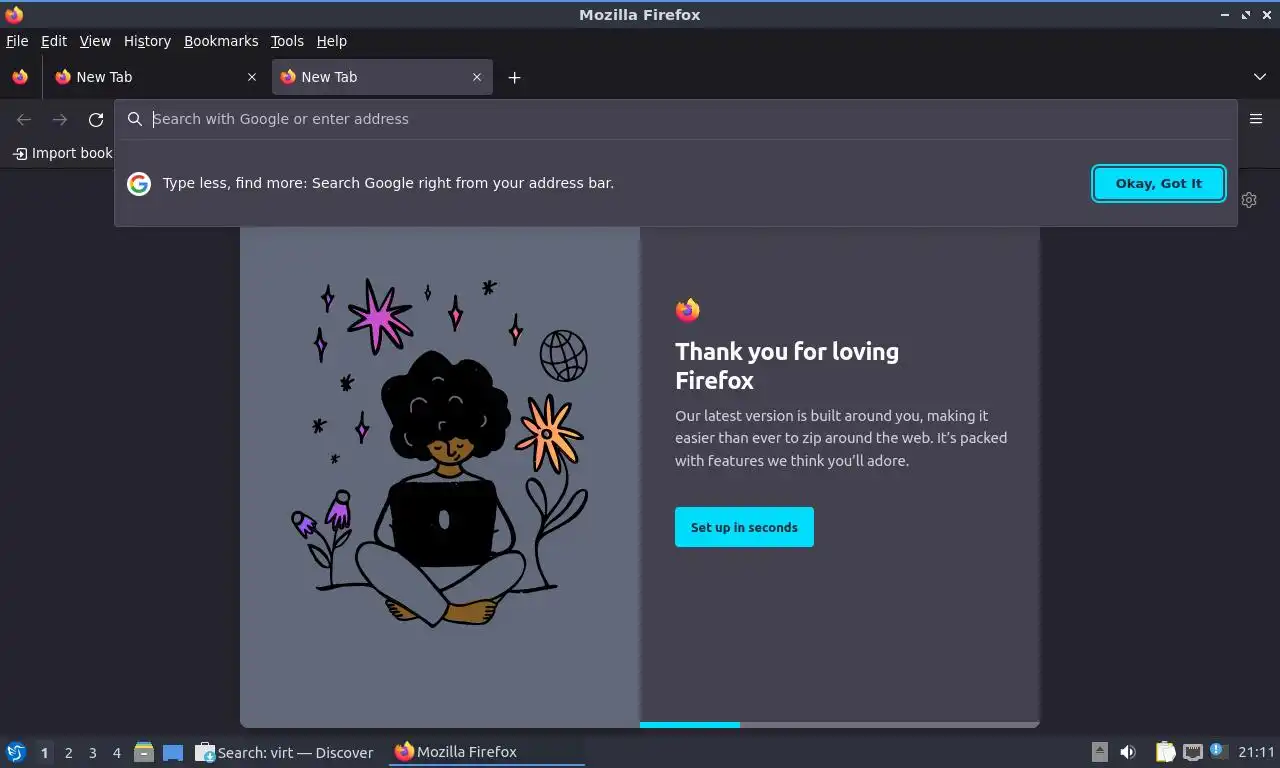Viewport: 1280px width, 768px height.
Task: Select the second New Tab
Action: click(381, 77)
